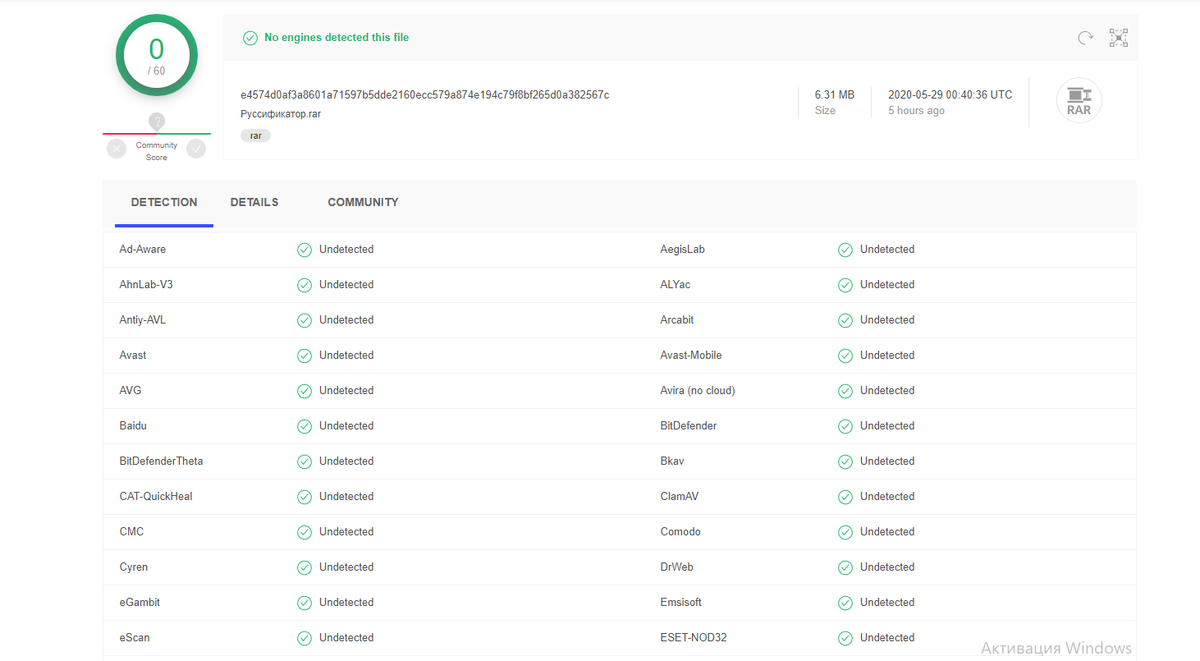Click the file hash text
Screen dimensions: 1200x661
424,95
